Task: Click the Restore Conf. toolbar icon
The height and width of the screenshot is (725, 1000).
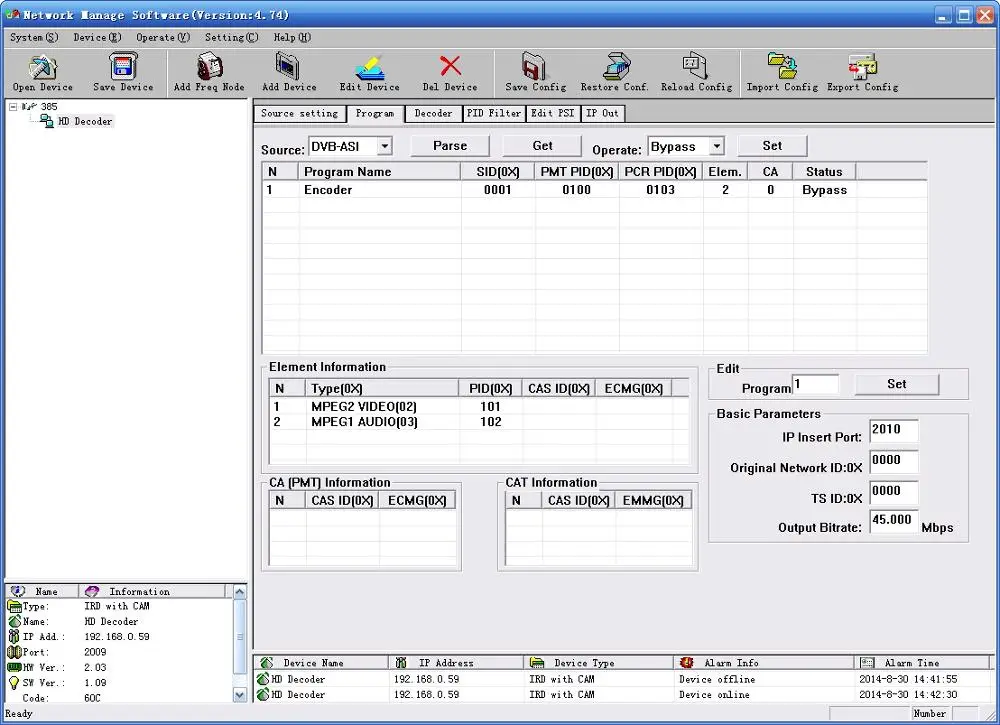Action: 614,72
